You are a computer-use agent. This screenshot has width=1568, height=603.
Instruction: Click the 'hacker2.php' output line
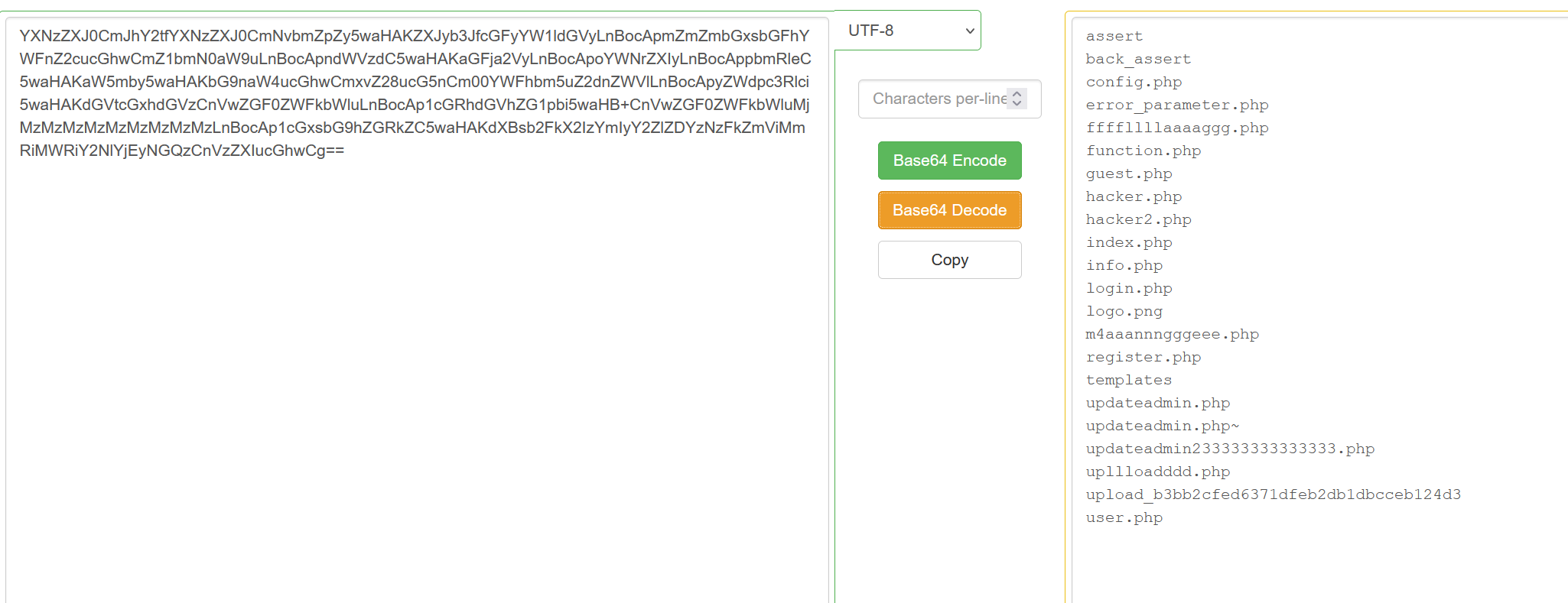[x=1138, y=219]
